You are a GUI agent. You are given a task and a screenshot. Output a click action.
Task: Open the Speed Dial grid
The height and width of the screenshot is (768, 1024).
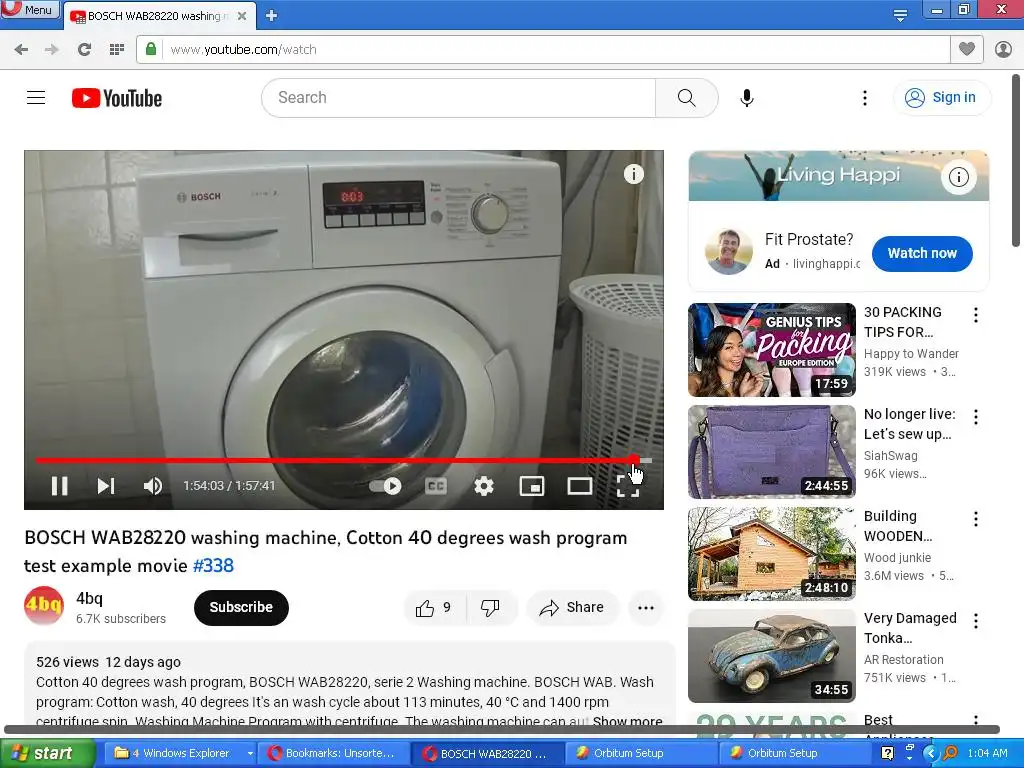pos(117,50)
